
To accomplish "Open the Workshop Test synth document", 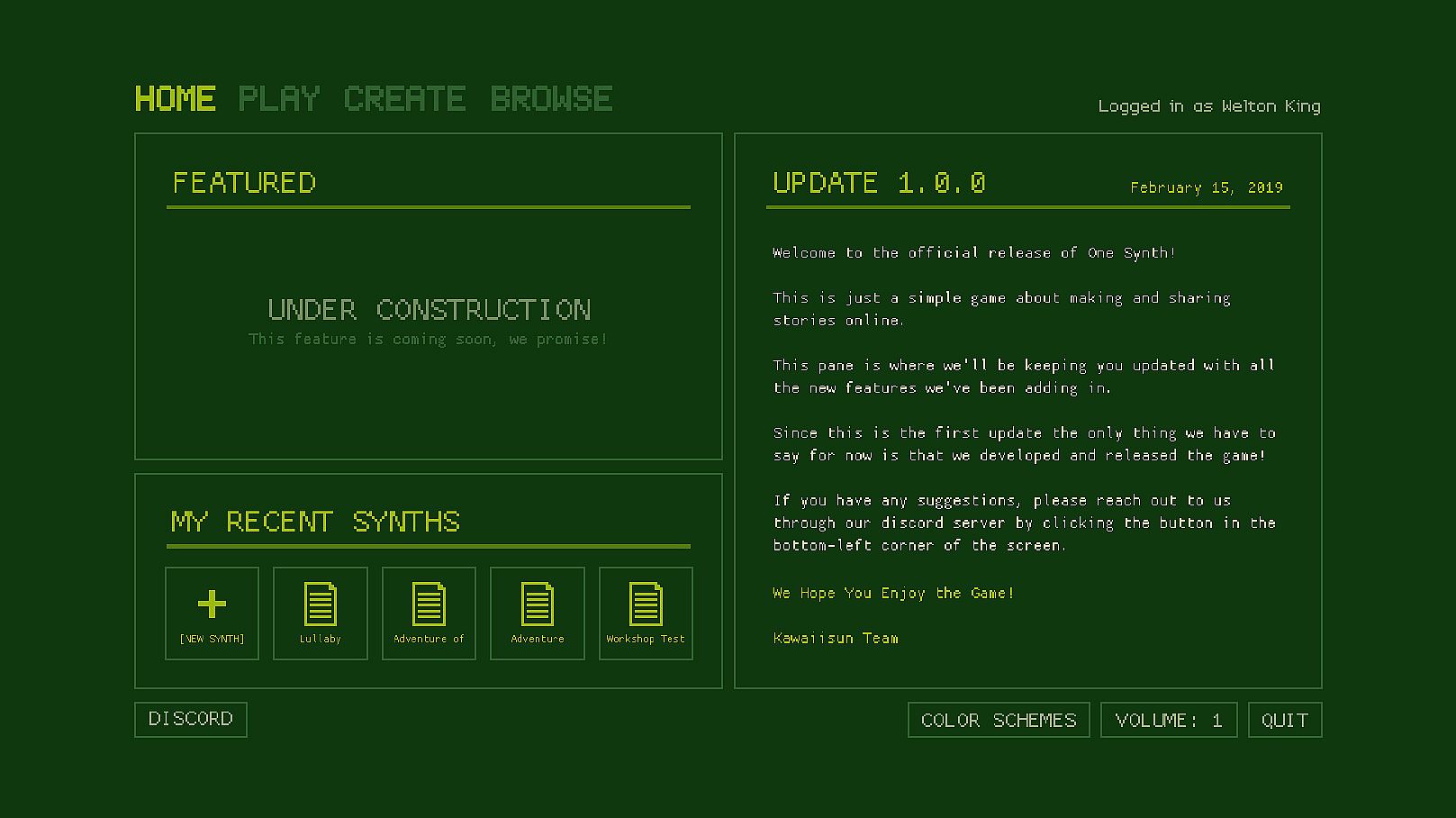I will tap(646, 613).
